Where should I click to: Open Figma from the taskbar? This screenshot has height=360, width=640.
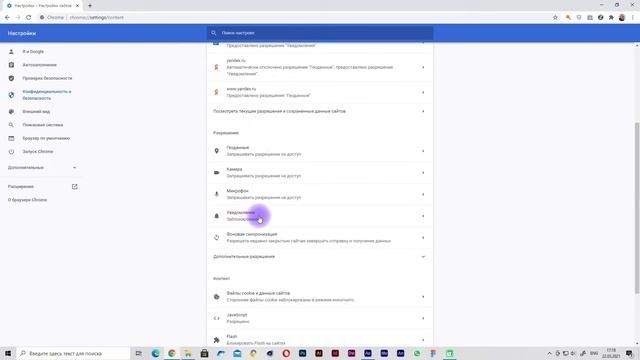tap(433, 353)
